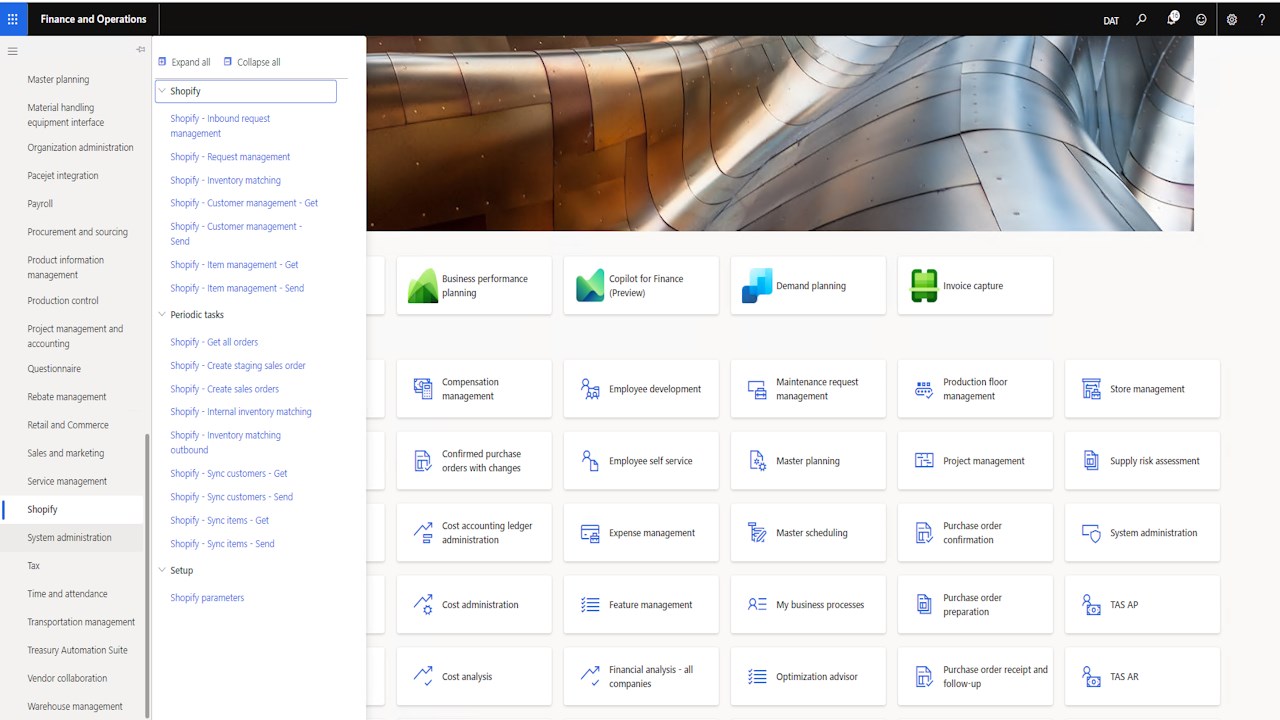Image resolution: width=1280 pixels, height=720 pixels.
Task: Click the Copilot for Finance tile icon
Action: (590, 286)
